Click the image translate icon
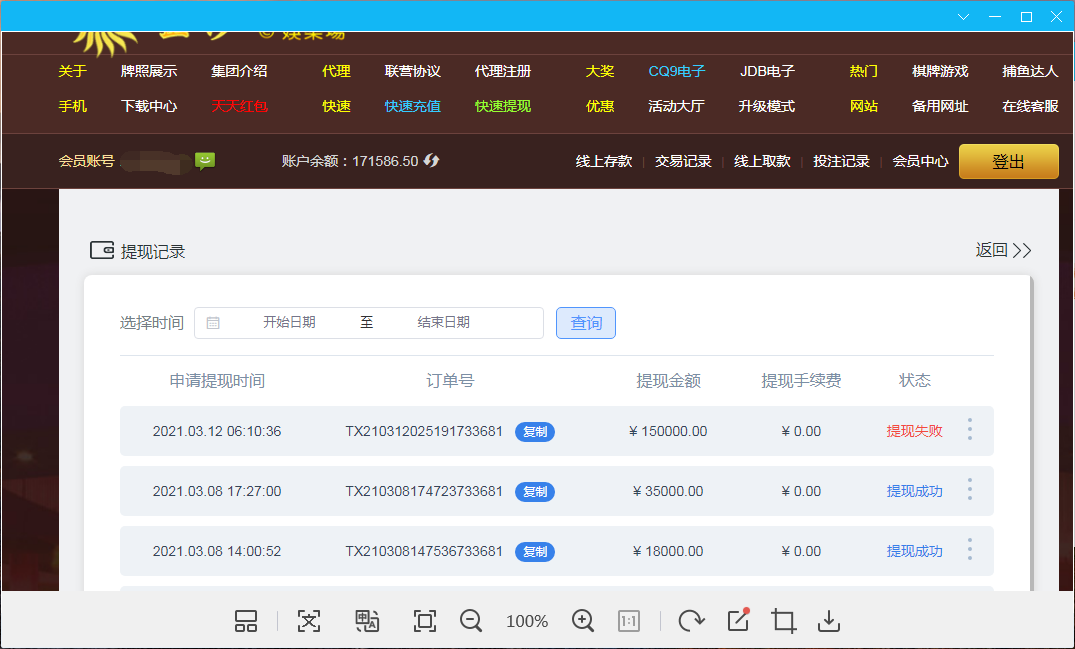This screenshot has height=649, width=1075. [367, 621]
